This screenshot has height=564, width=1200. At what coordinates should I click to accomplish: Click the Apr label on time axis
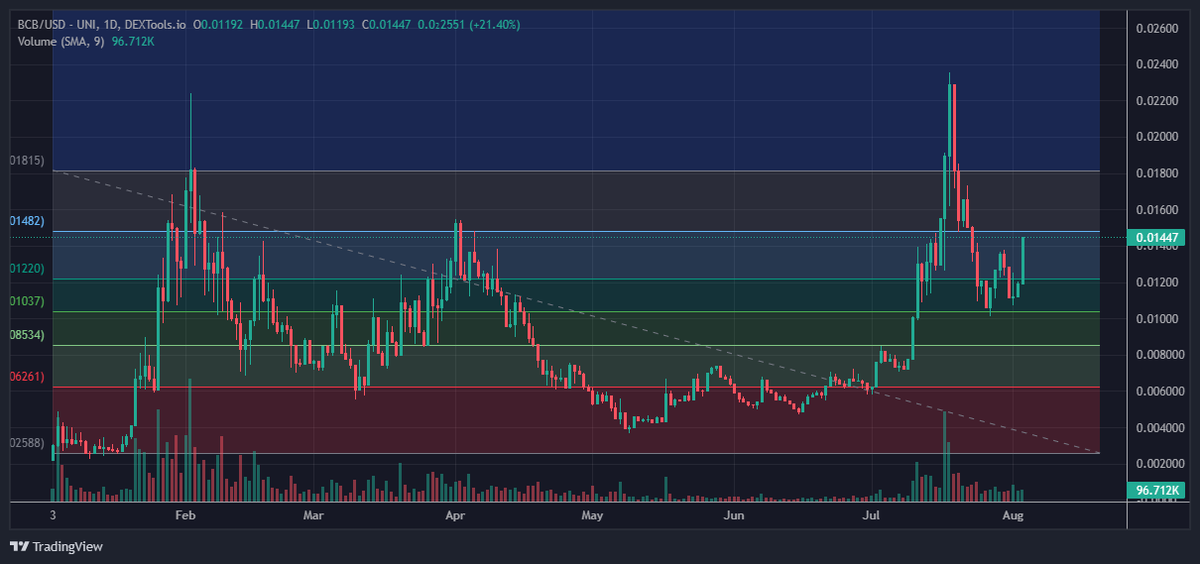455,516
